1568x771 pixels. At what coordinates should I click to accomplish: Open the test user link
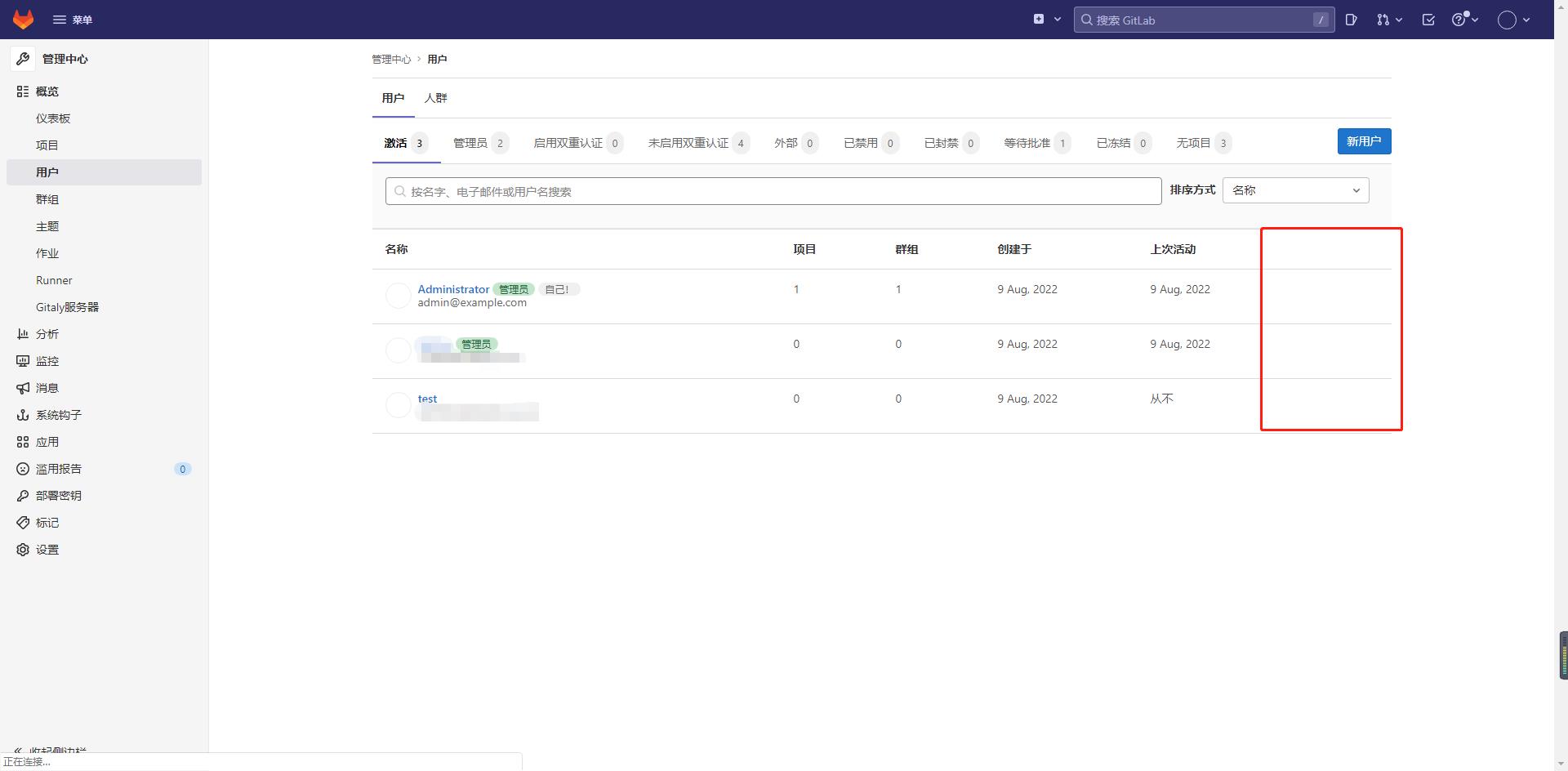[427, 399]
